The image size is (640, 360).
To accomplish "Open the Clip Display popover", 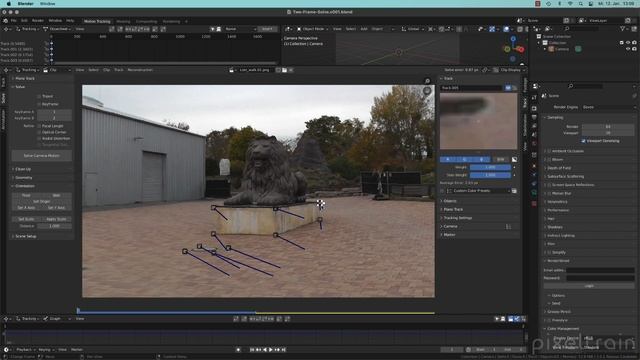I will (509, 70).
